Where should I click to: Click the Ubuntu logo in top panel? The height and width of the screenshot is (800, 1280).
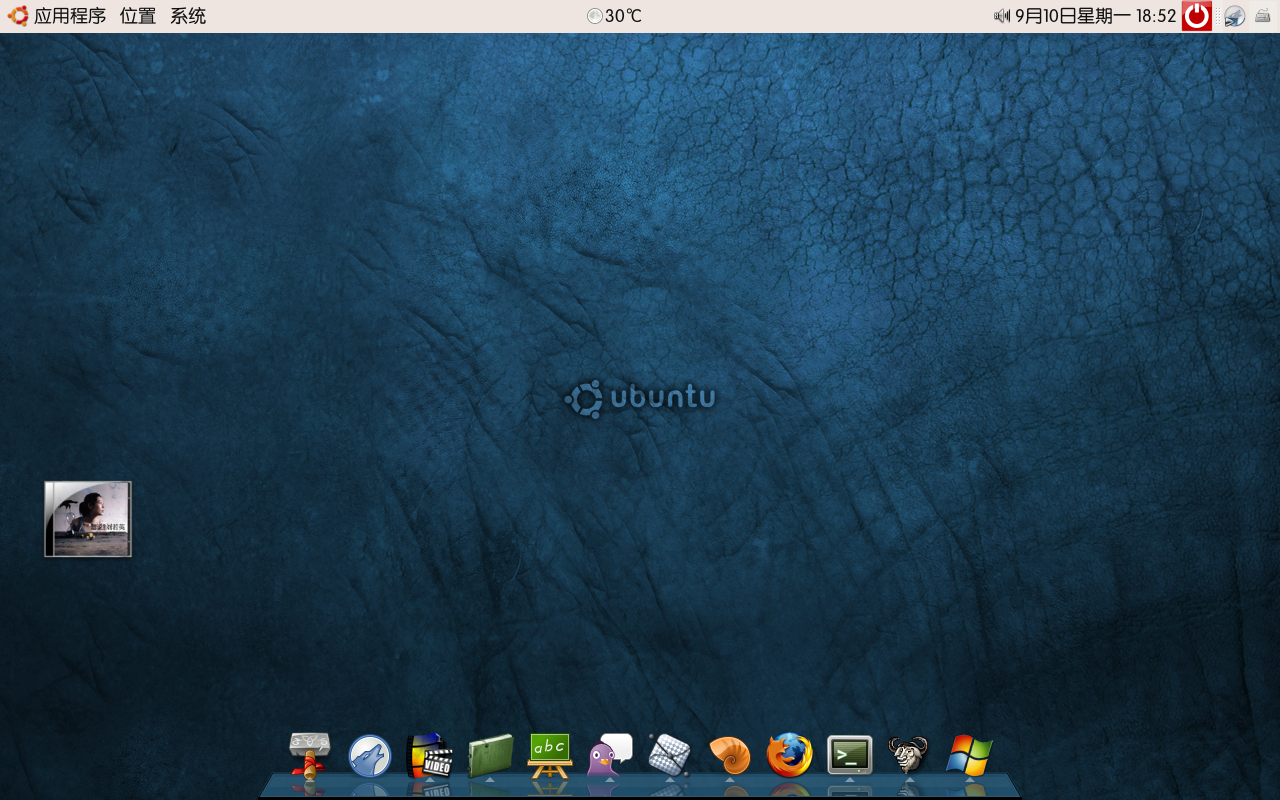click(18, 16)
